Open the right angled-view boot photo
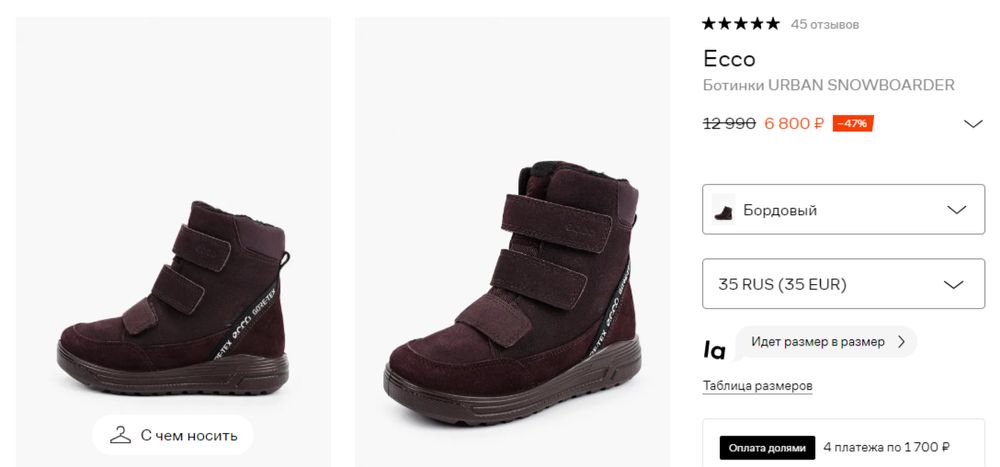Image resolution: width=1000 pixels, height=467 pixels. point(512,280)
